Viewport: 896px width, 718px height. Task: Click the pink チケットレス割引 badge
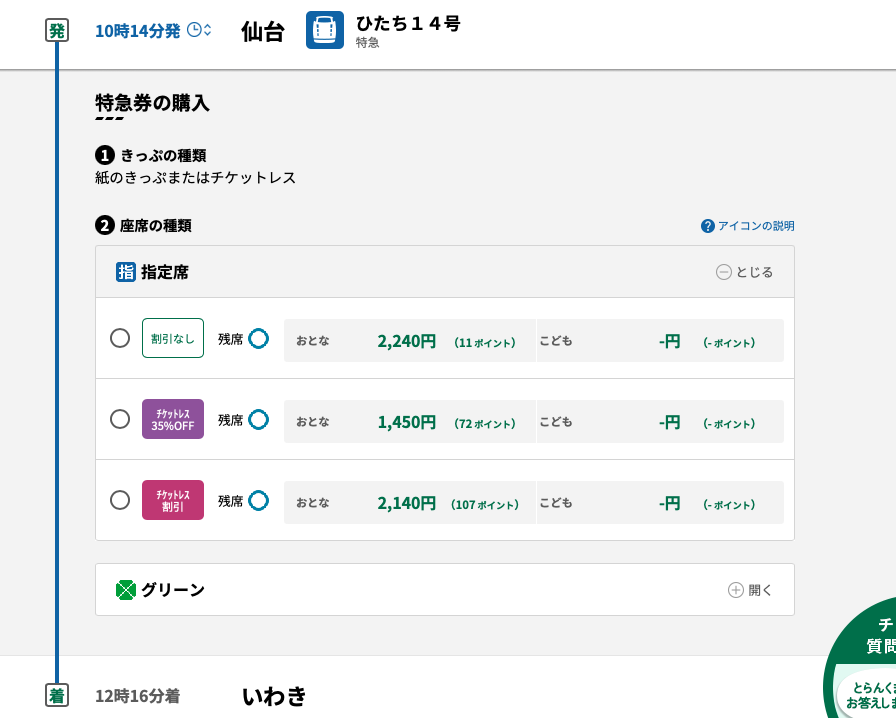tap(173, 500)
